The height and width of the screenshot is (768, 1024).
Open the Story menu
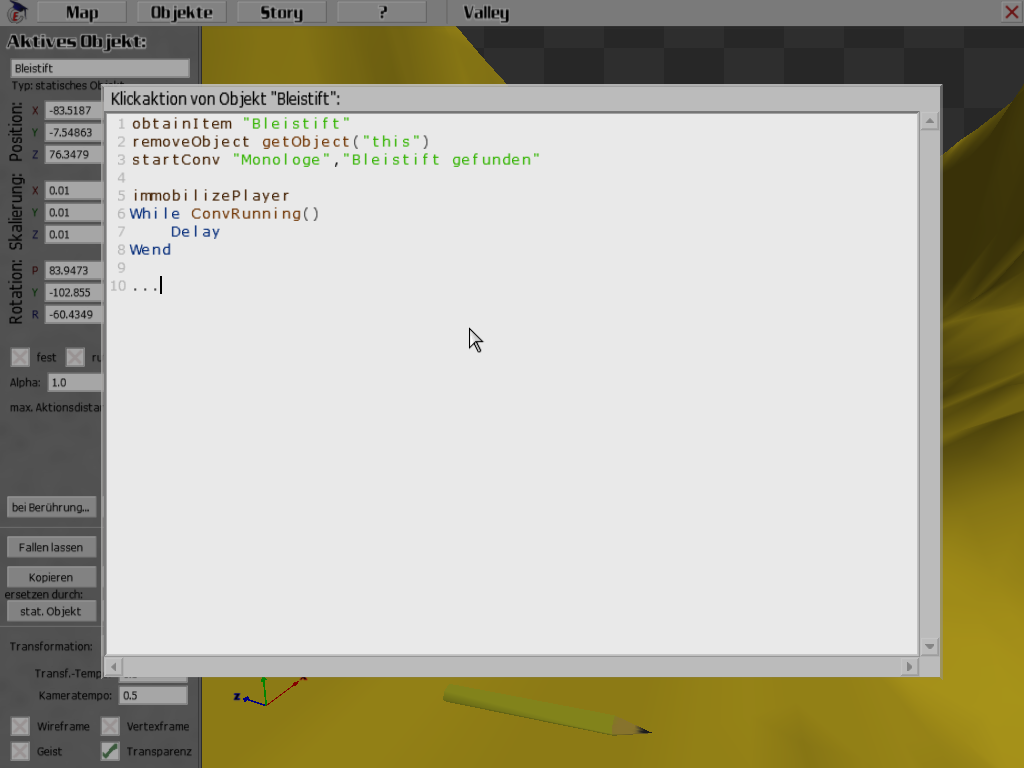[x=281, y=13]
